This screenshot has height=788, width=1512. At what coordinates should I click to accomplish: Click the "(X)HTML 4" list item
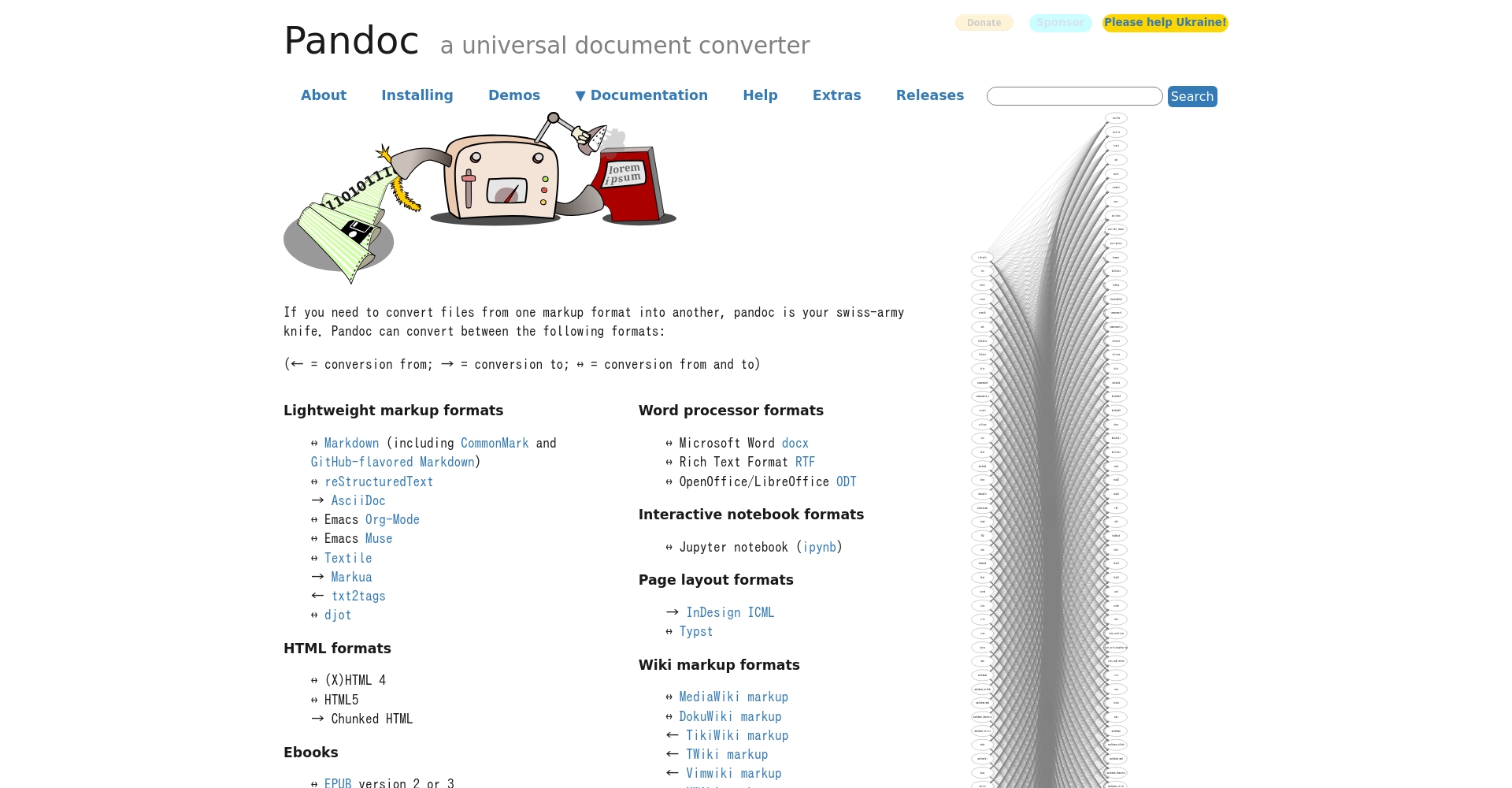pos(348,681)
